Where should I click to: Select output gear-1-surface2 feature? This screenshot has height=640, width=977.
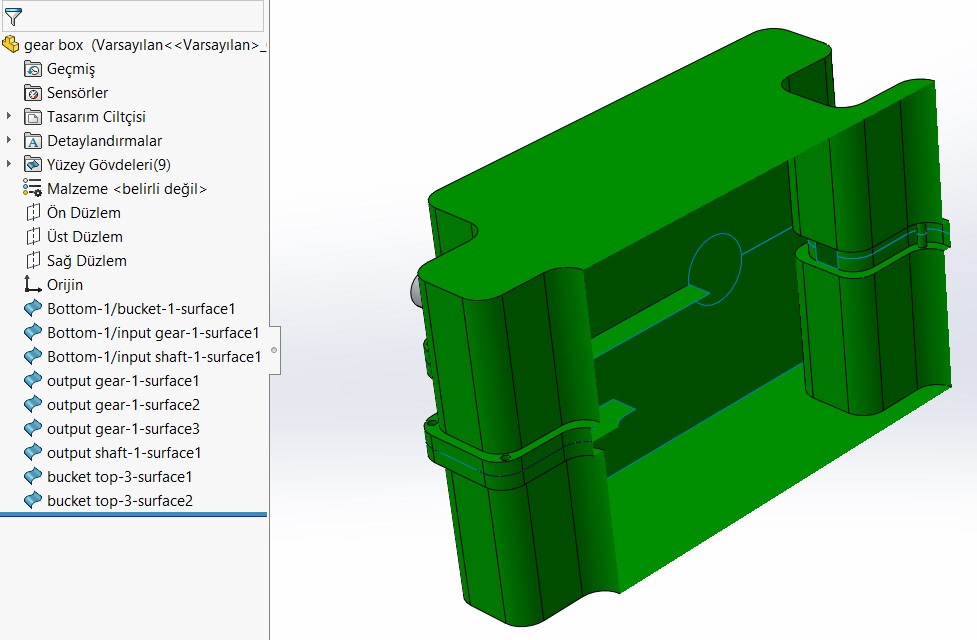(123, 404)
